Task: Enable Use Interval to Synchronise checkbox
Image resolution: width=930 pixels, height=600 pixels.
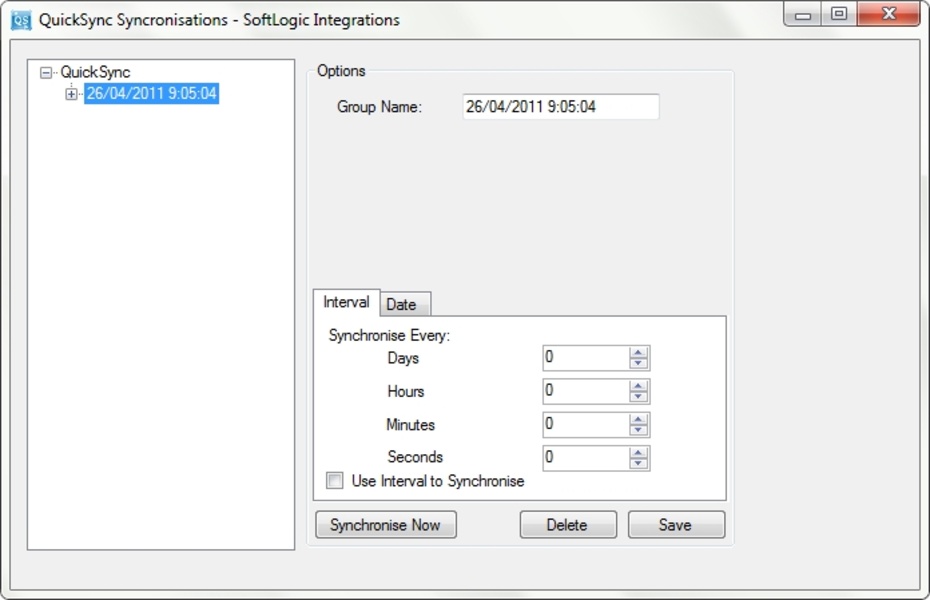Action: pyautogui.click(x=335, y=480)
